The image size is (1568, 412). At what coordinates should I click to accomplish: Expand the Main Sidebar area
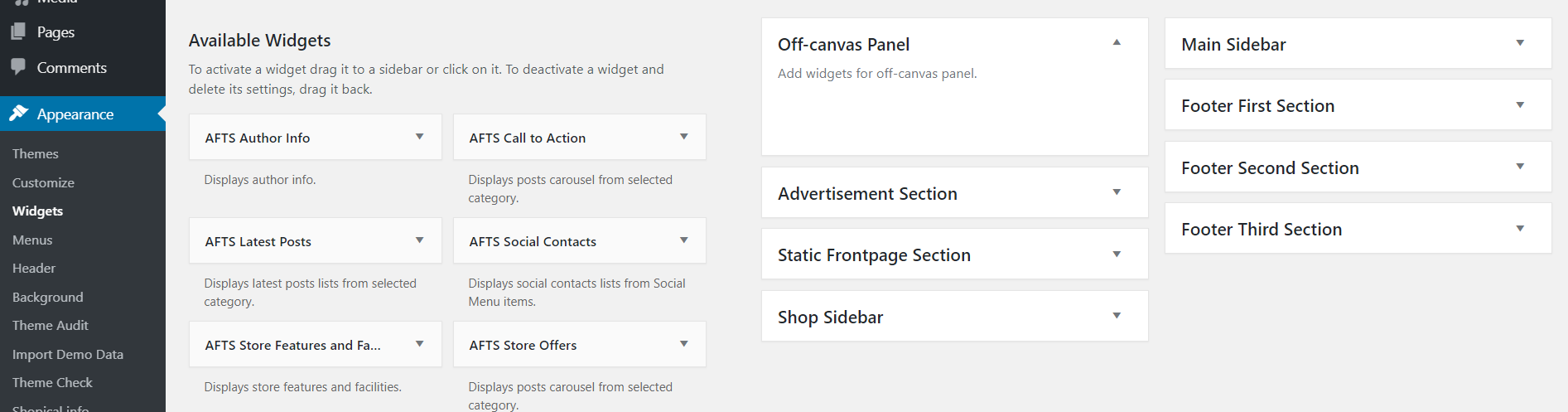[1520, 43]
